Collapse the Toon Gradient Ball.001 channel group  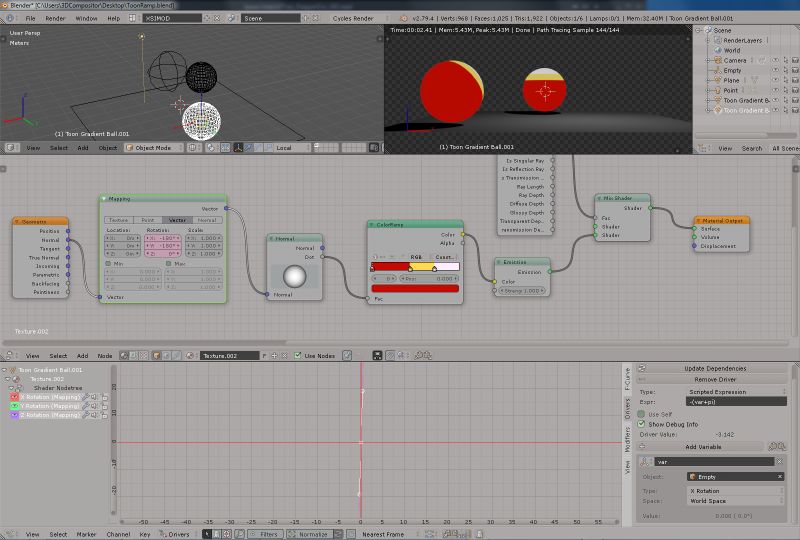(5, 370)
